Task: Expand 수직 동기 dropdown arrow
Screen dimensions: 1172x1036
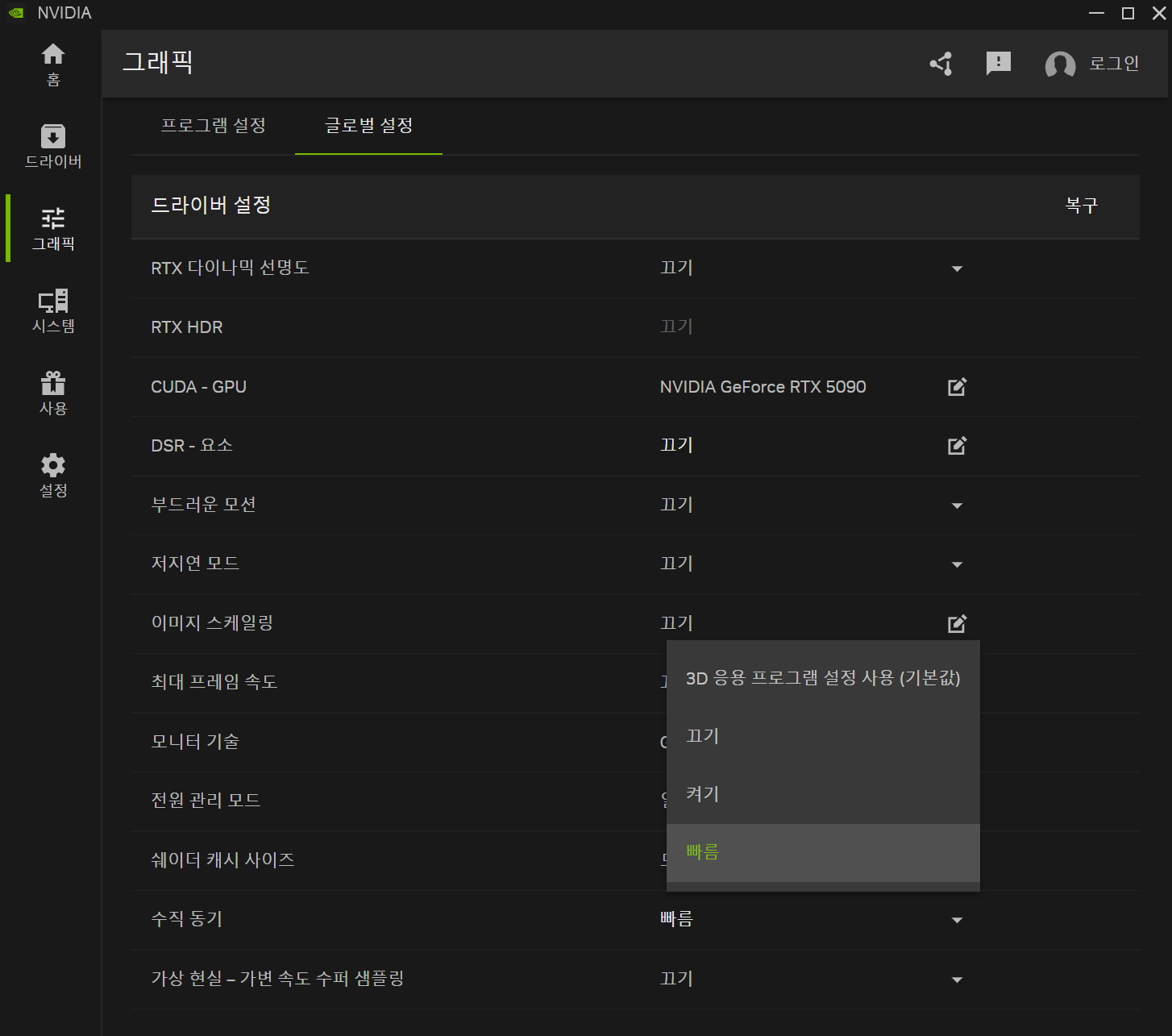Action: point(957,920)
